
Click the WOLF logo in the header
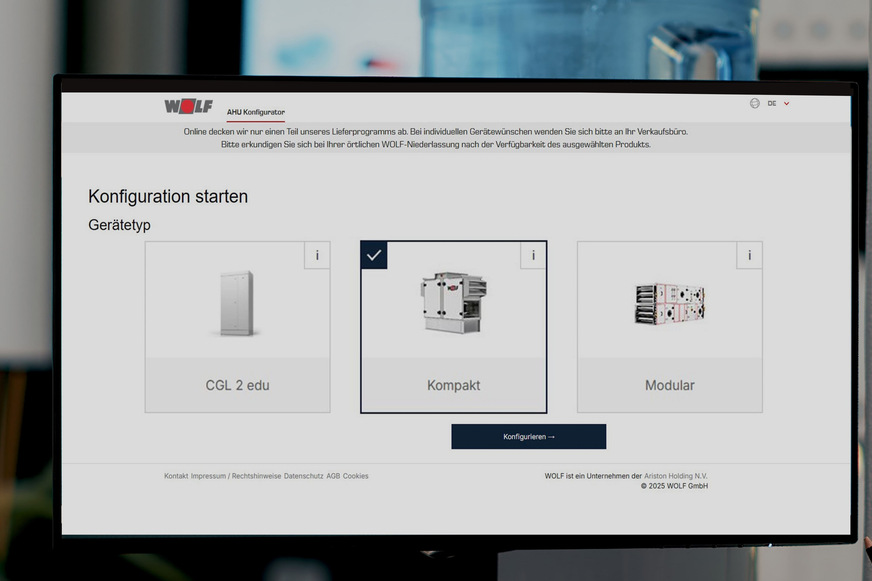click(x=188, y=106)
